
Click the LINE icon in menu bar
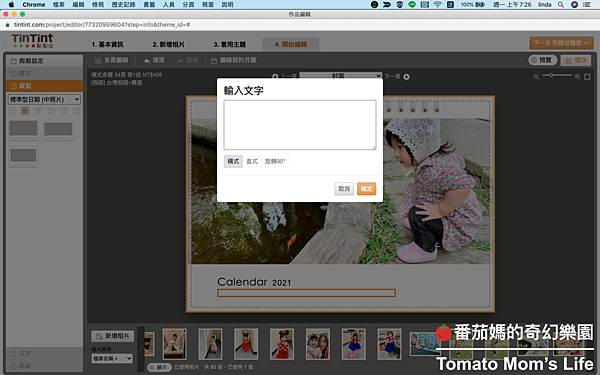tap(412, 5)
